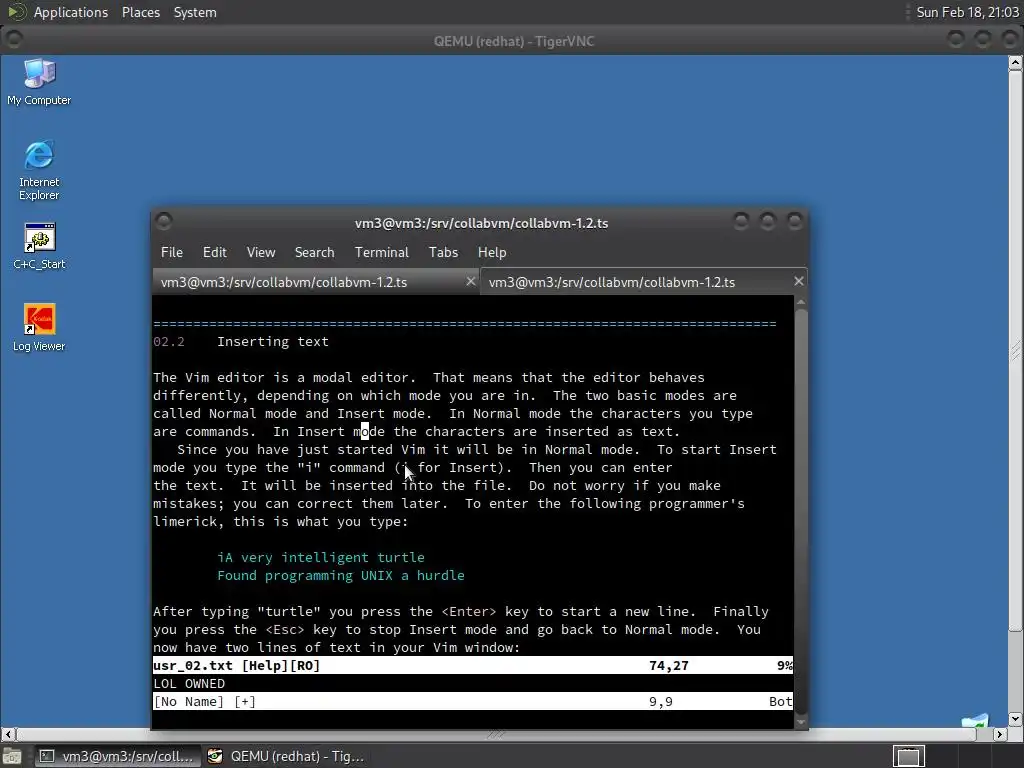Click the 9,9 position indicator
This screenshot has width=1024, height=768.
[660, 701]
